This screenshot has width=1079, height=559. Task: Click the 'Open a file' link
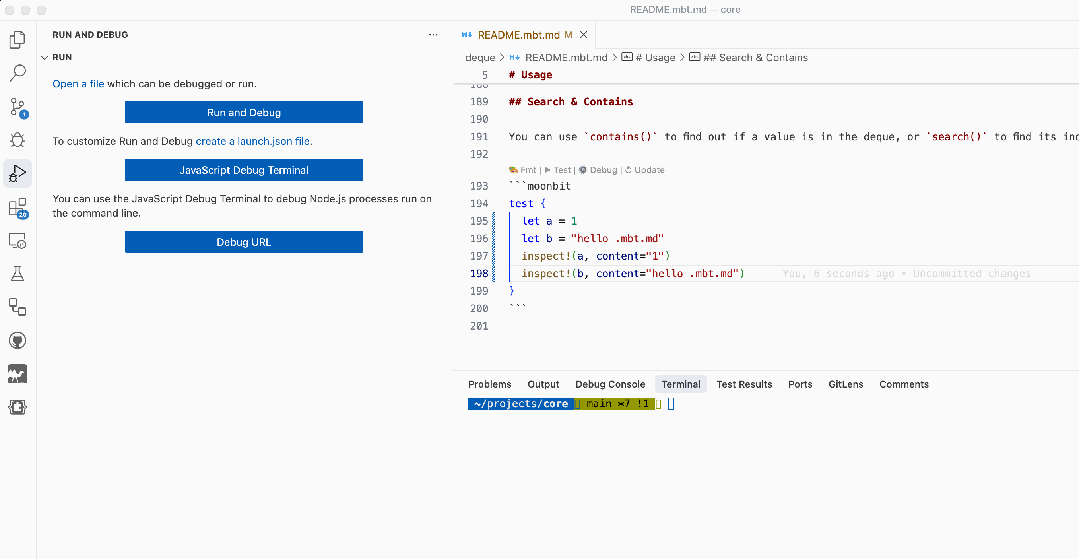78,84
